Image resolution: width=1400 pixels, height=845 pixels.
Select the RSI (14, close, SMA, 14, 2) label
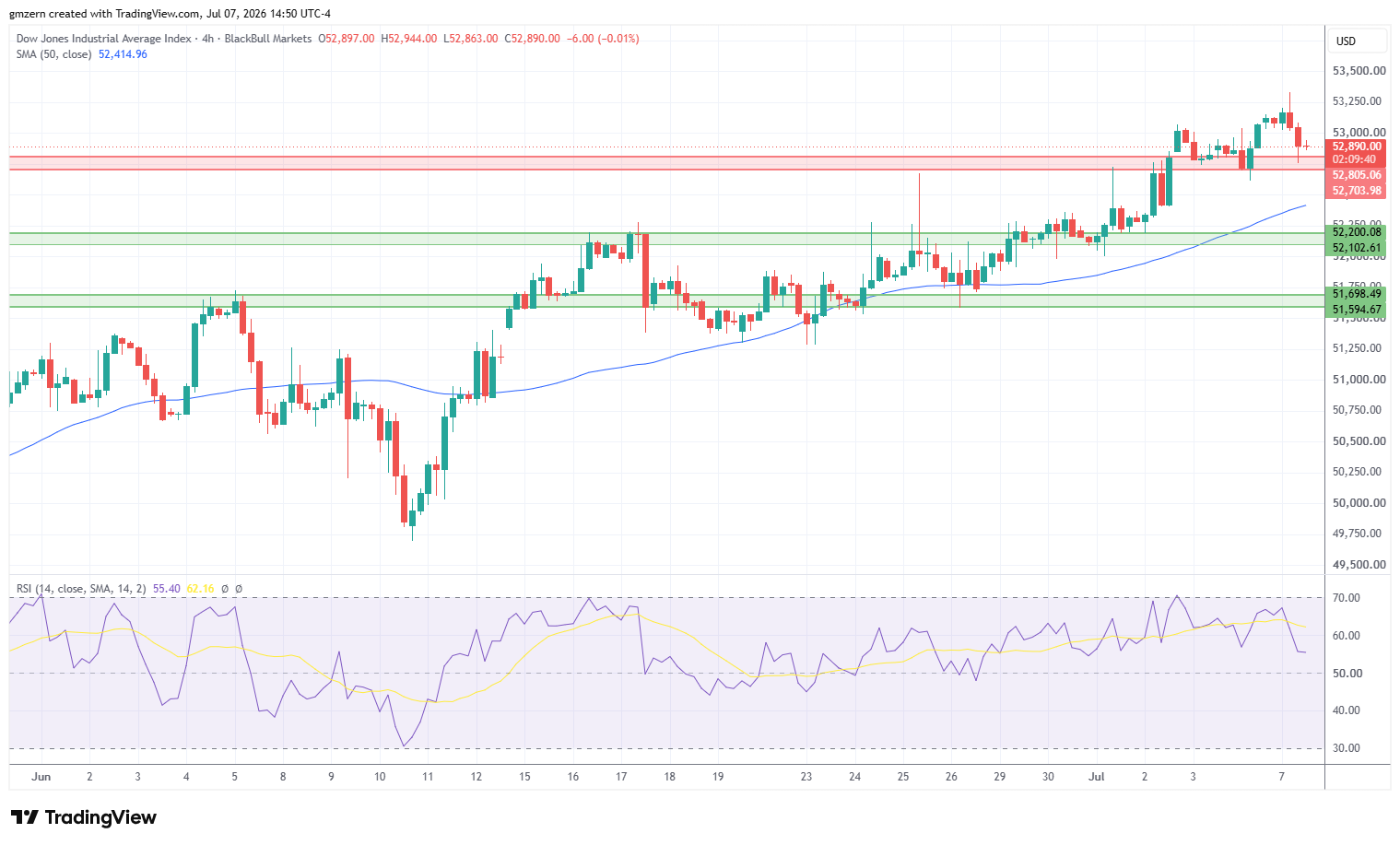pos(81,589)
